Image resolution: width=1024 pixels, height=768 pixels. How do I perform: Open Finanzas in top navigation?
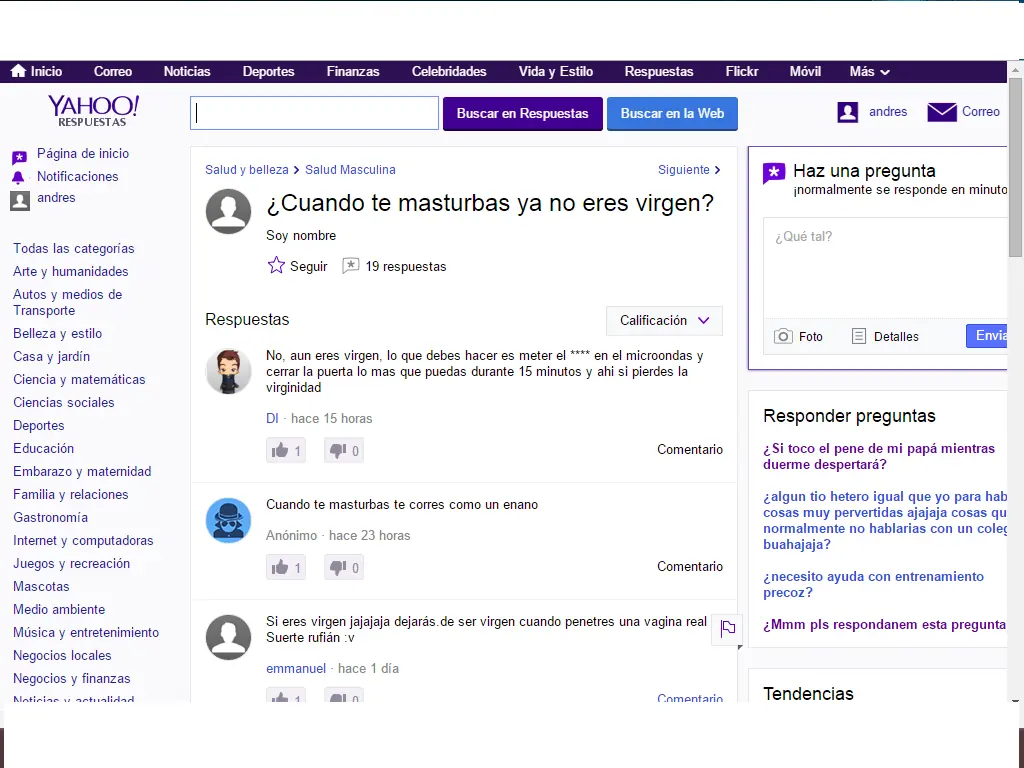point(353,72)
